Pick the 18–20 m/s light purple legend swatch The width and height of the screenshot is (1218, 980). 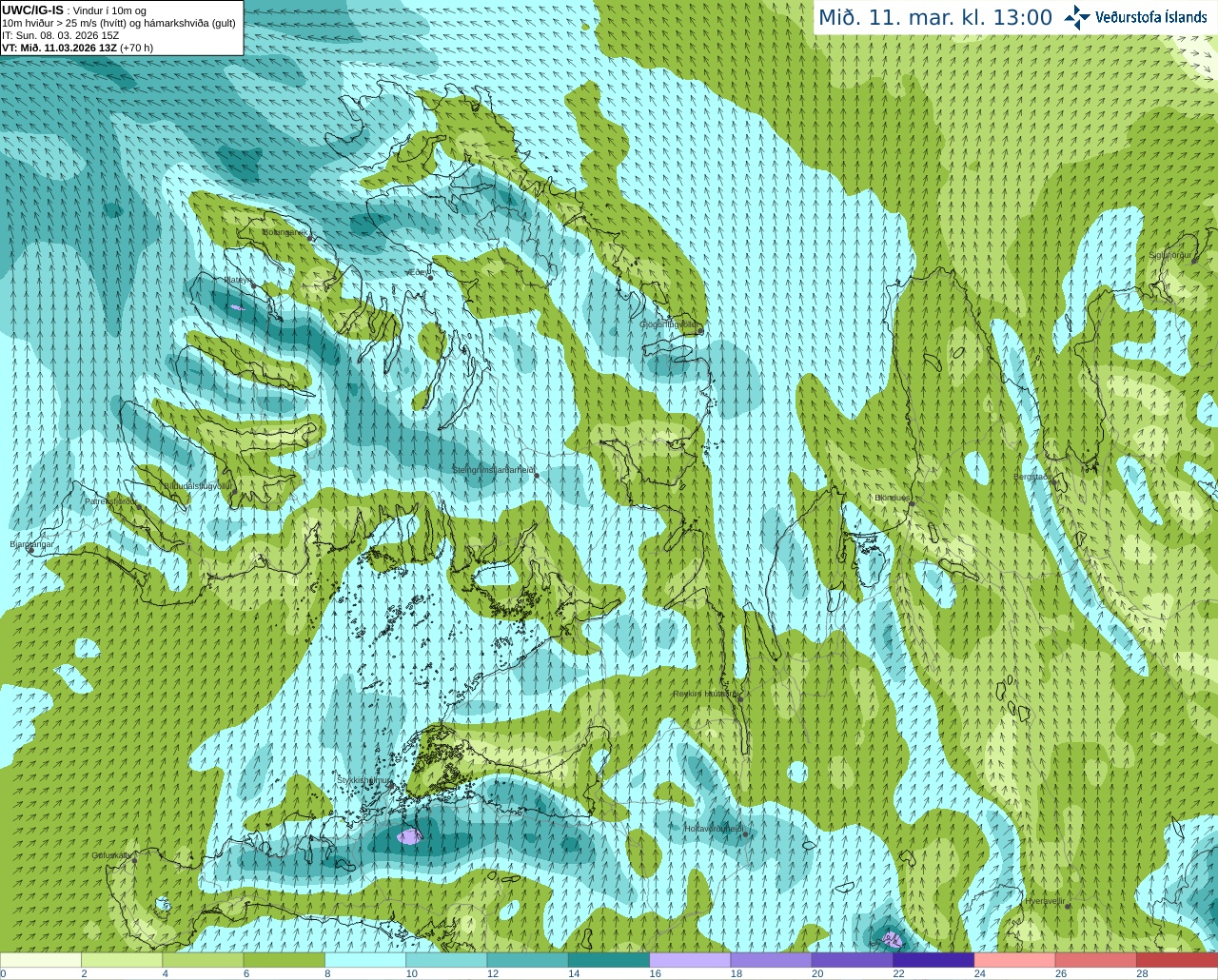[772, 960]
